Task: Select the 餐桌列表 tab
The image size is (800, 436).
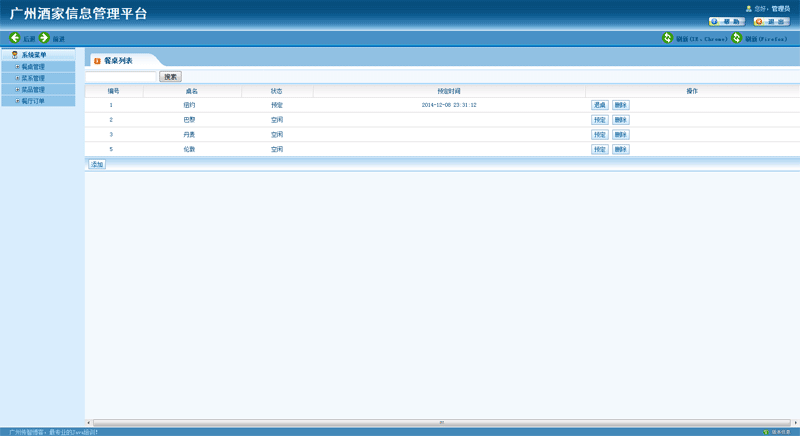Action: click(x=118, y=61)
